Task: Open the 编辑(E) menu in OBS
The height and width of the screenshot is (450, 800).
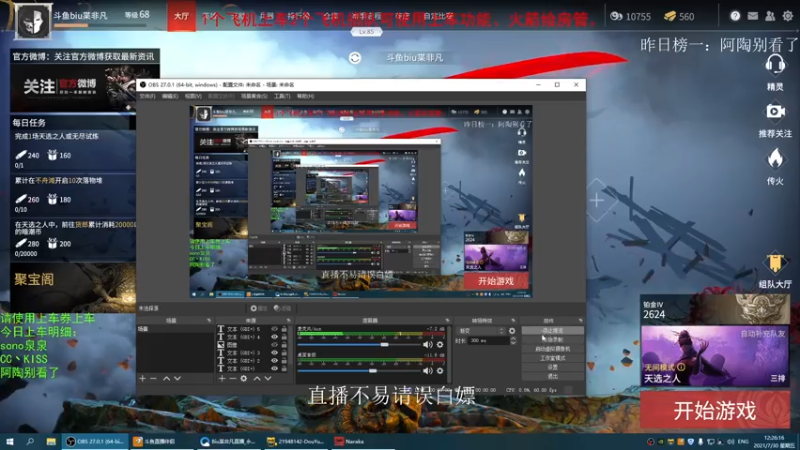Action: coord(170,96)
